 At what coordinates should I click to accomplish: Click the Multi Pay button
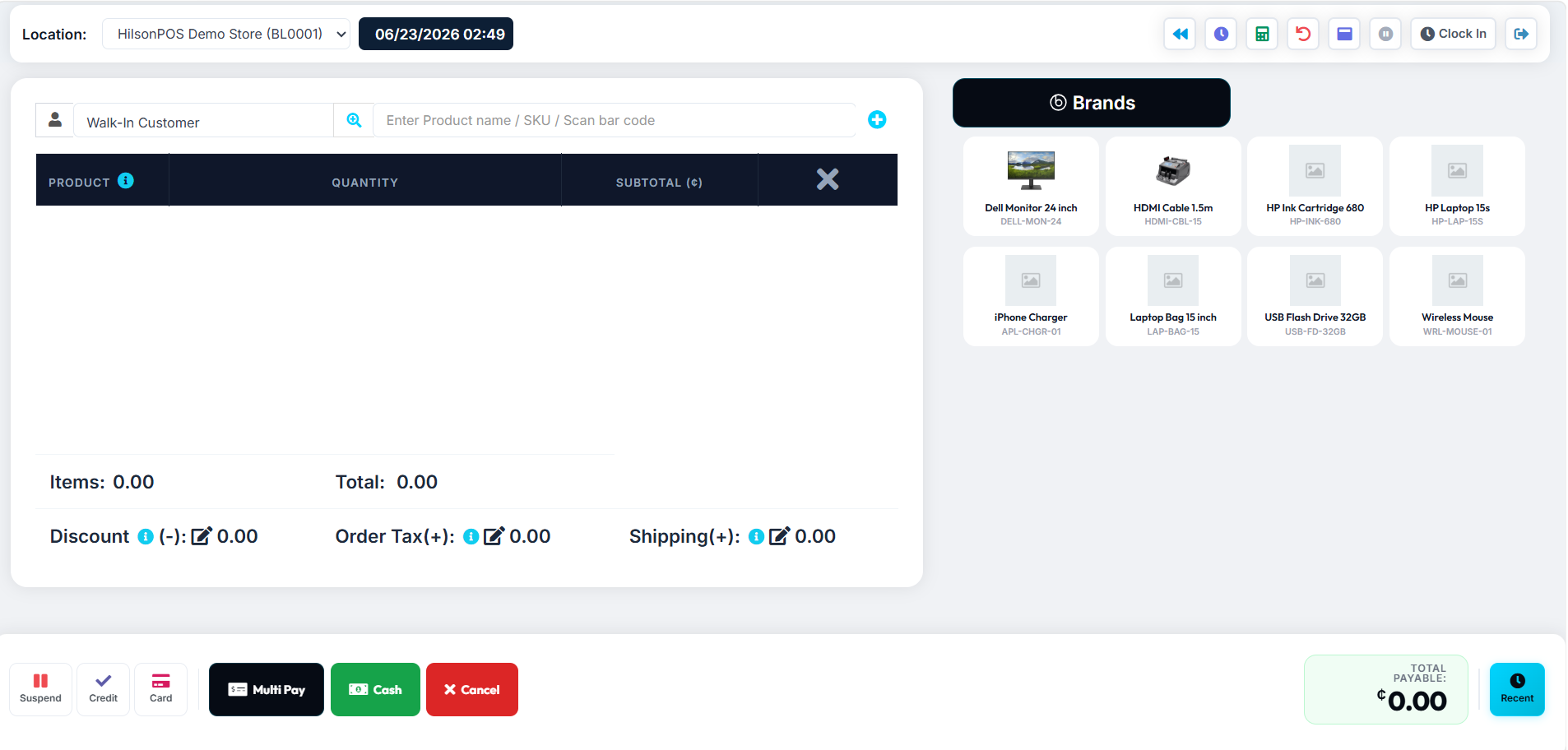pyautogui.click(x=267, y=689)
